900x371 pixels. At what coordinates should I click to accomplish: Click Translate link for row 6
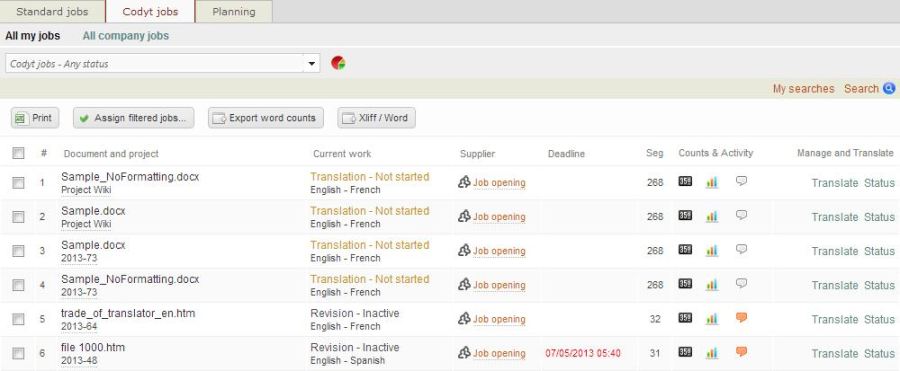[x=835, y=354]
